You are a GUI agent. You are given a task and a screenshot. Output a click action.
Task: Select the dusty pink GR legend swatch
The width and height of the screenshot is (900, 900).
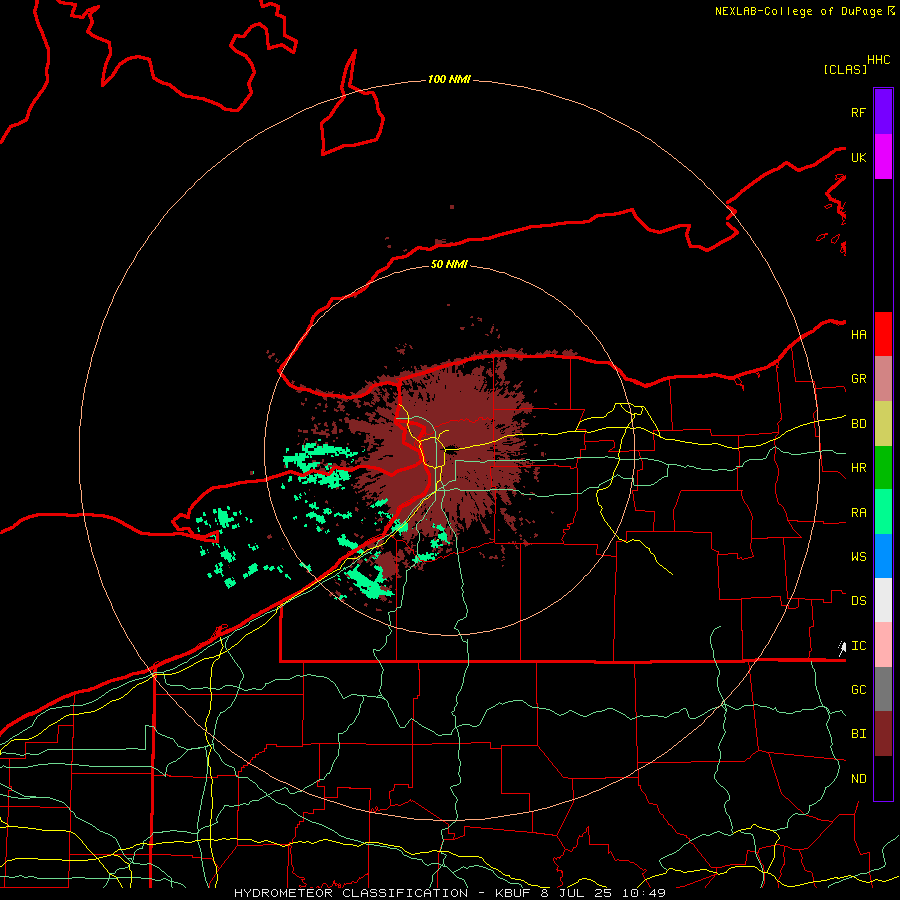point(883,379)
